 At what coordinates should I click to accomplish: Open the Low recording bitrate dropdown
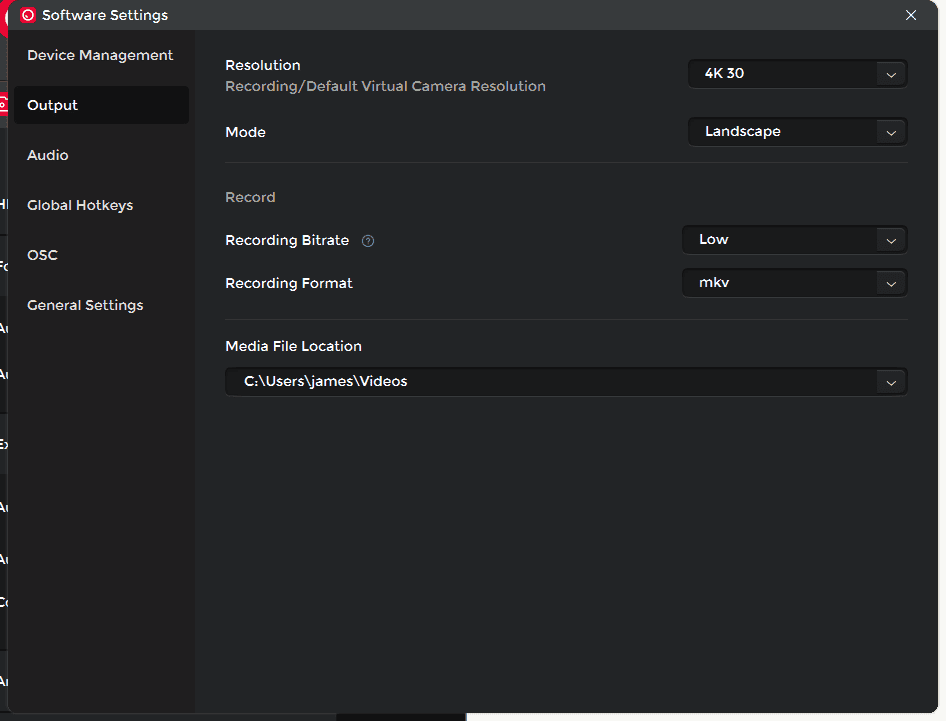tap(780, 240)
